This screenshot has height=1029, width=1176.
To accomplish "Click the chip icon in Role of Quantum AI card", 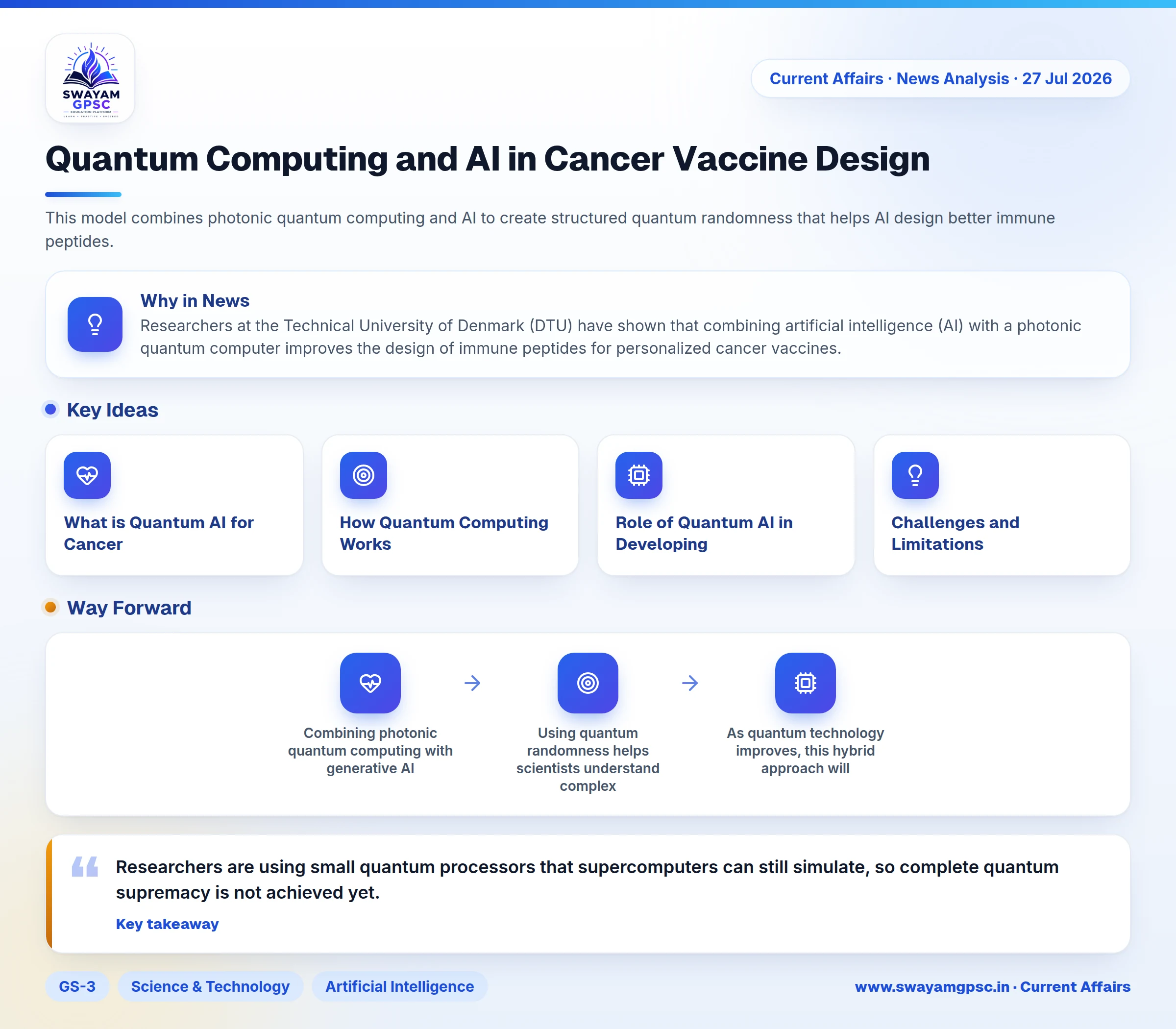I will [639, 475].
